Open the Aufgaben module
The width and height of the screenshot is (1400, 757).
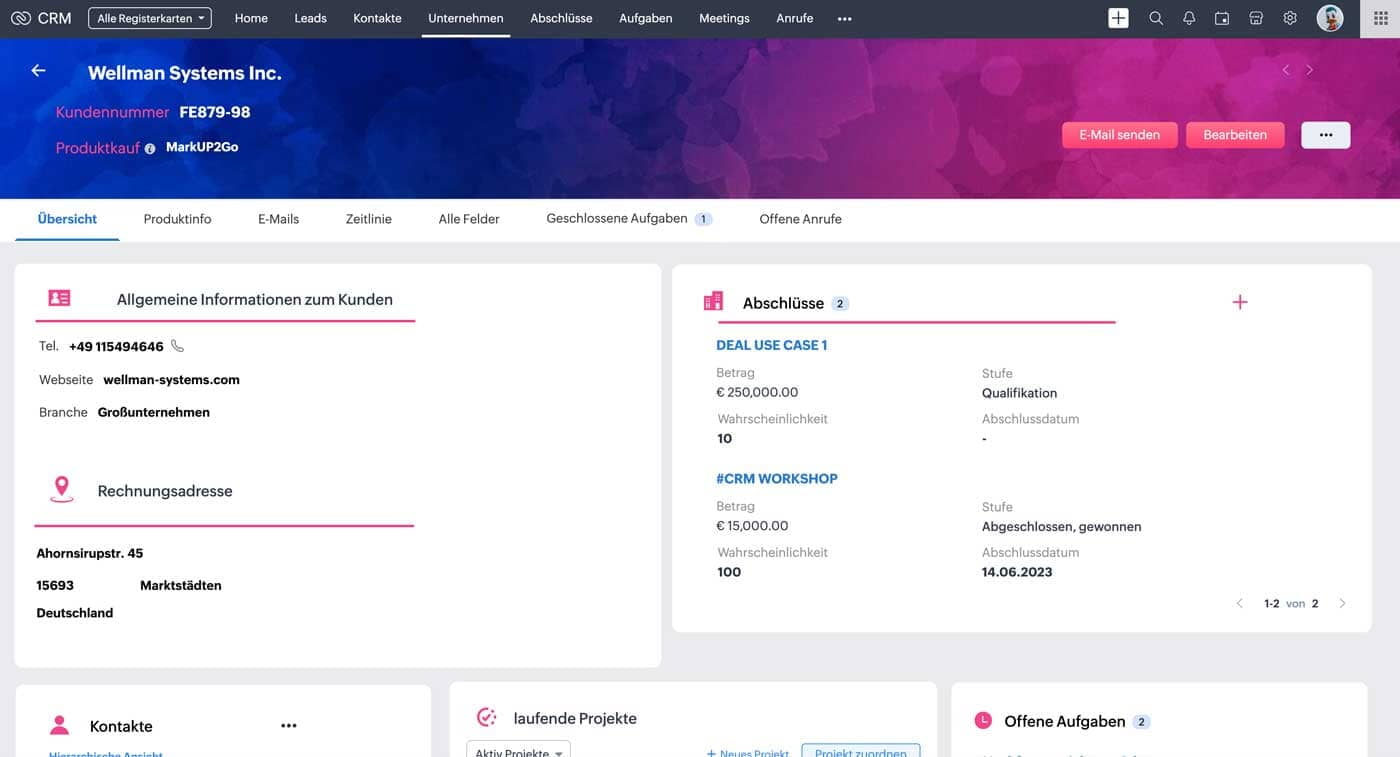(646, 18)
